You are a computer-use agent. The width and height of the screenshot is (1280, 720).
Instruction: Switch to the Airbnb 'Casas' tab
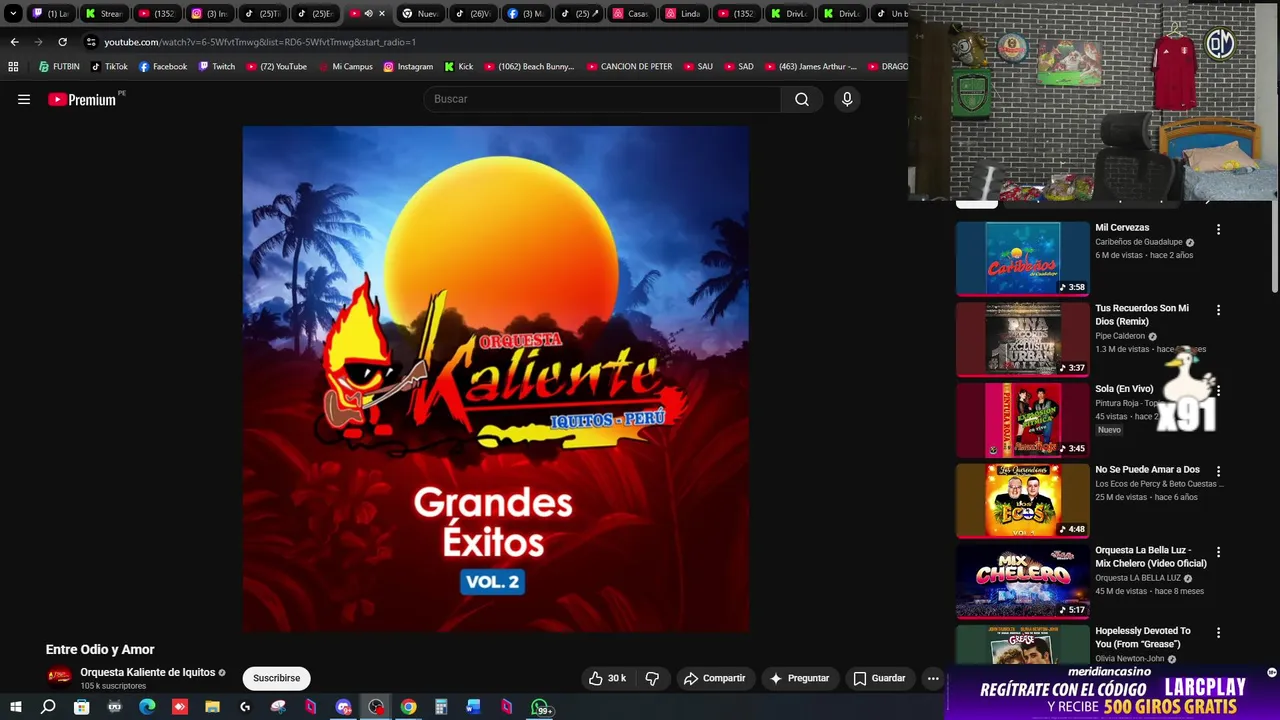tap(631, 14)
